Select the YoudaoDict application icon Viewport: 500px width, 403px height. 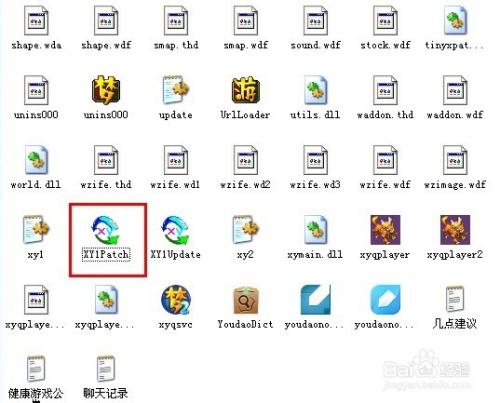pos(246,300)
